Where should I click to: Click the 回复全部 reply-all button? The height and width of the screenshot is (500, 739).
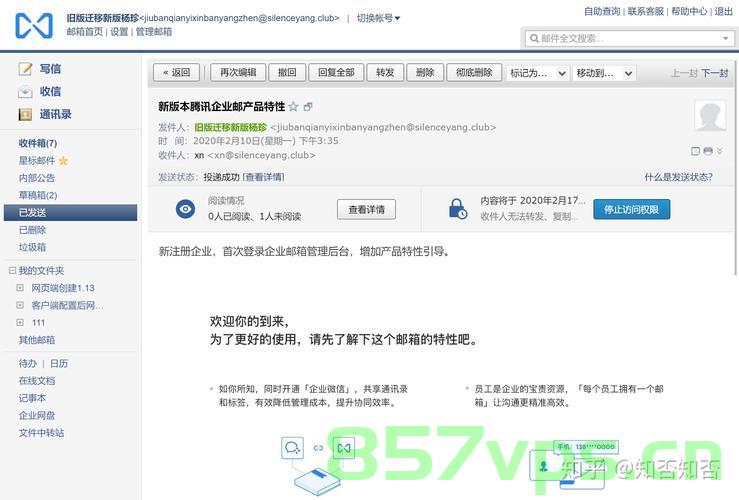(336, 73)
